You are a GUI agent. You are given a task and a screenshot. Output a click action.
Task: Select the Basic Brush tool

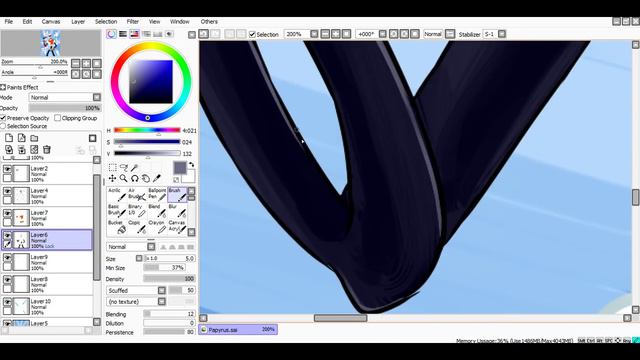click(117, 211)
